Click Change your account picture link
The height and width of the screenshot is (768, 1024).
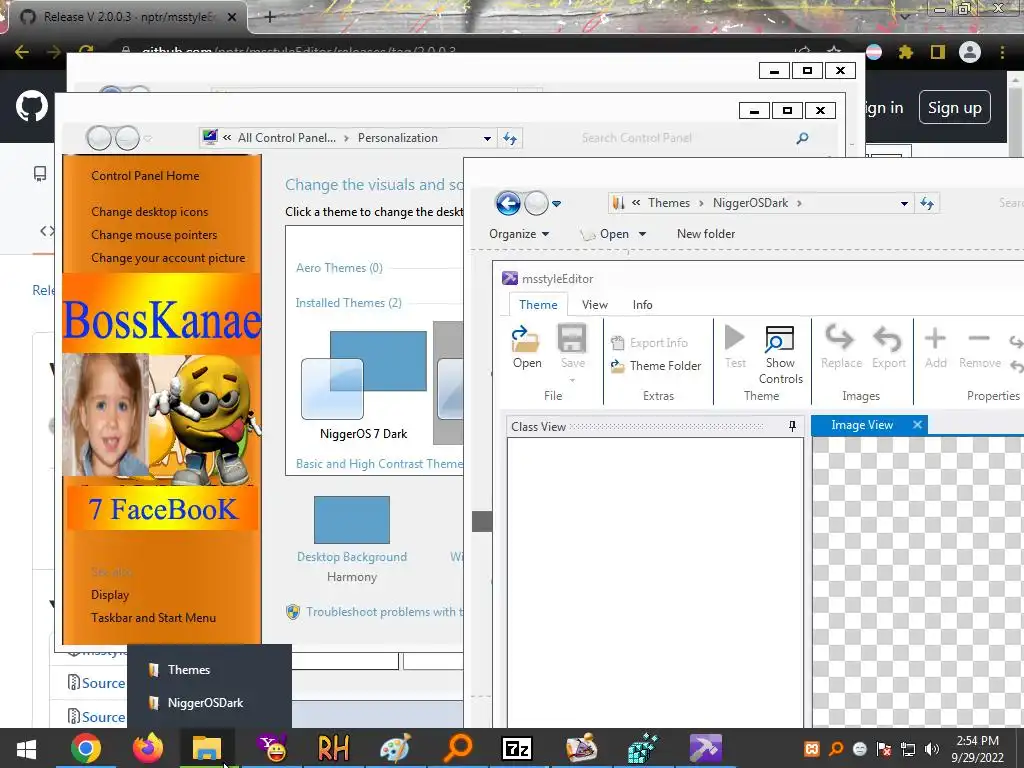click(x=168, y=258)
